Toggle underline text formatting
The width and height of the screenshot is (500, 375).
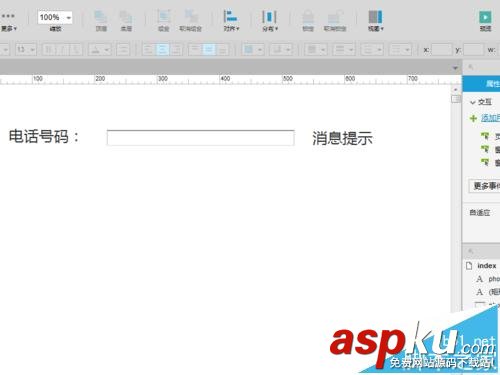[76, 50]
